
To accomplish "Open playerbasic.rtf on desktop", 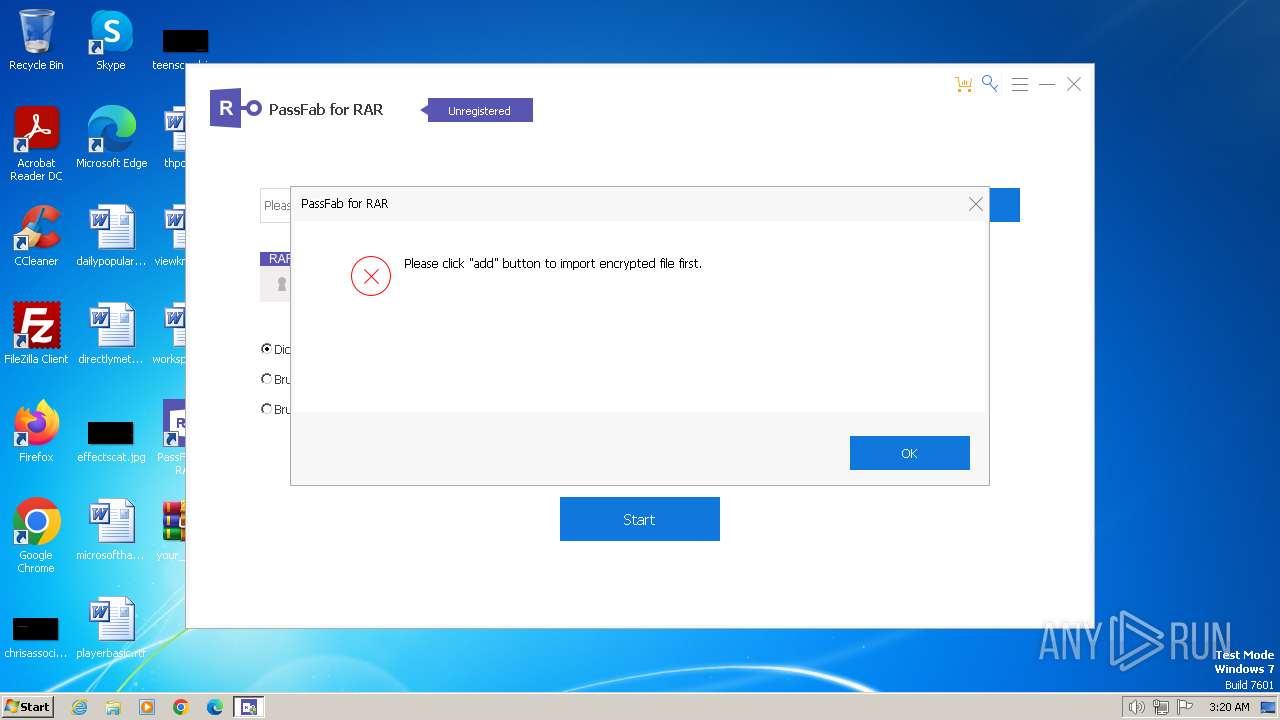I will click(111, 628).
